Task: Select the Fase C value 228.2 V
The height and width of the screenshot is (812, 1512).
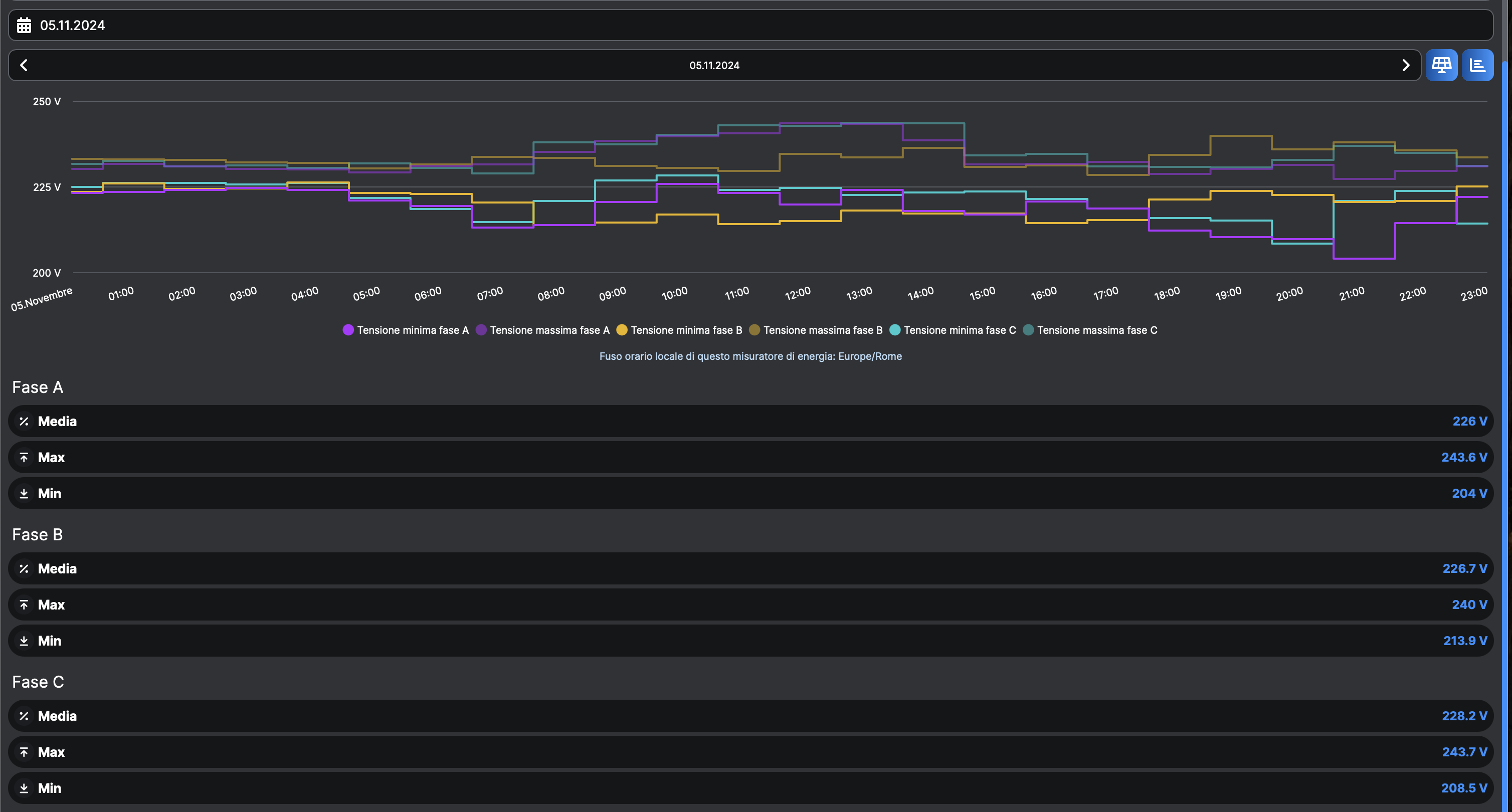Action: (x=1464, y=716)
